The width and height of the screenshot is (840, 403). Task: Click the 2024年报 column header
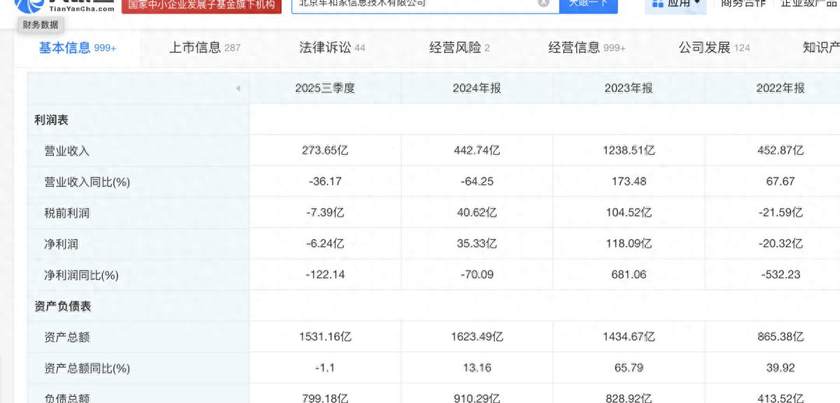tap(476, 89)
